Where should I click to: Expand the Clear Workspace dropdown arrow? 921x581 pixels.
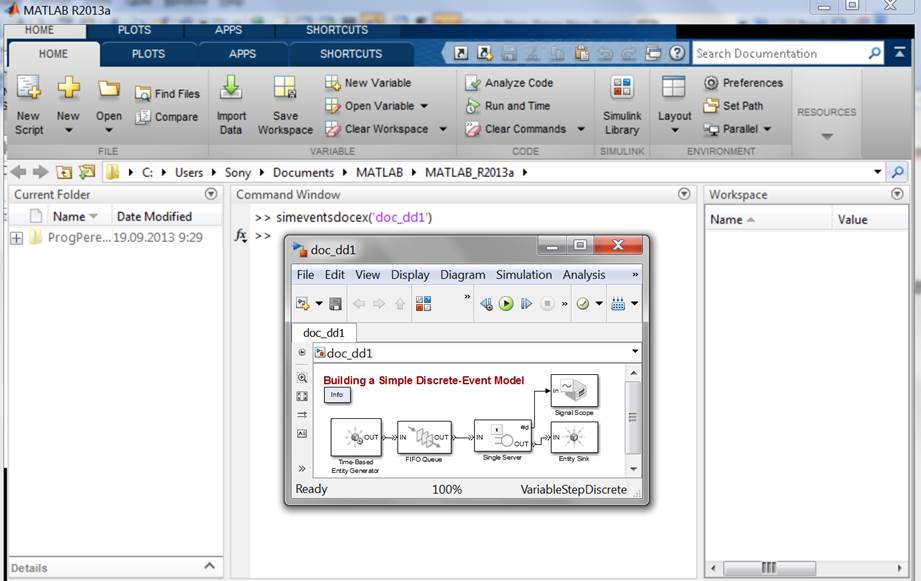[x=443, y=129]
